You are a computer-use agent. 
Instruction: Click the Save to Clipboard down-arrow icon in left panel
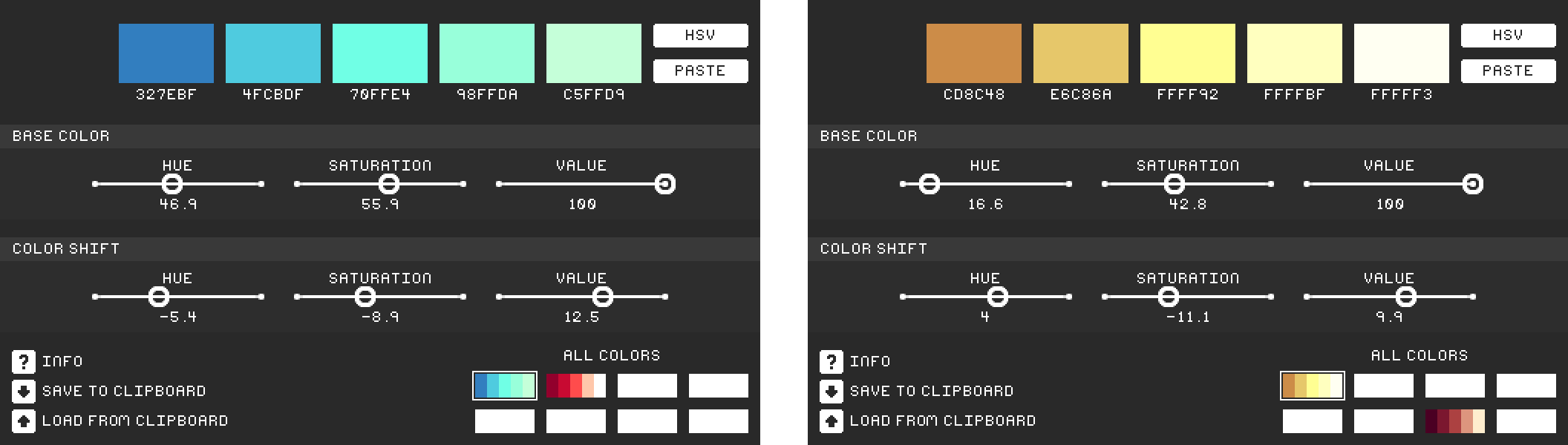tap(24, 391)
